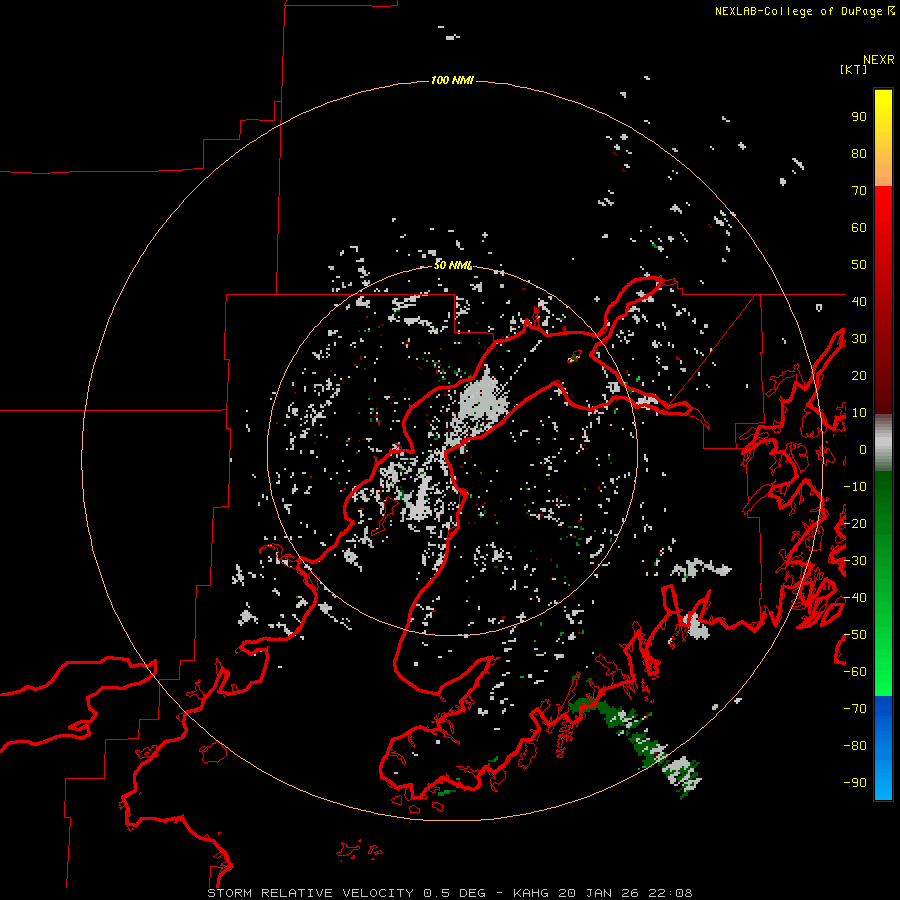Click the 20 value on velocity scale
The width and height of the screenshot is (900, 900).
859,375
